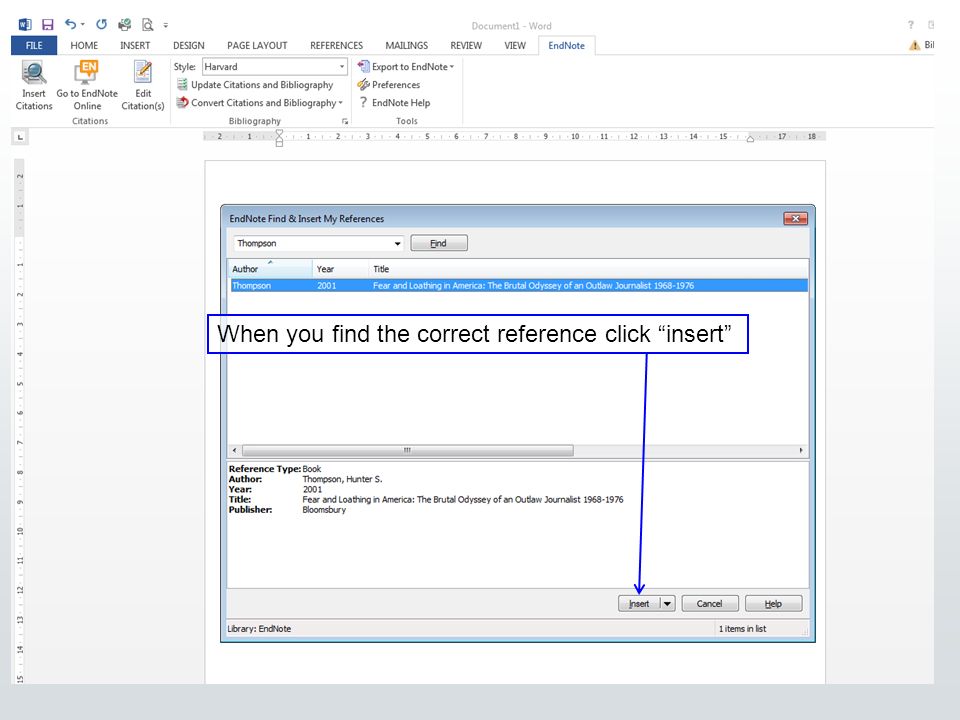Click the tab stop selector on ruler
Screen dimensions: 960x720
[x=20, y=137]
